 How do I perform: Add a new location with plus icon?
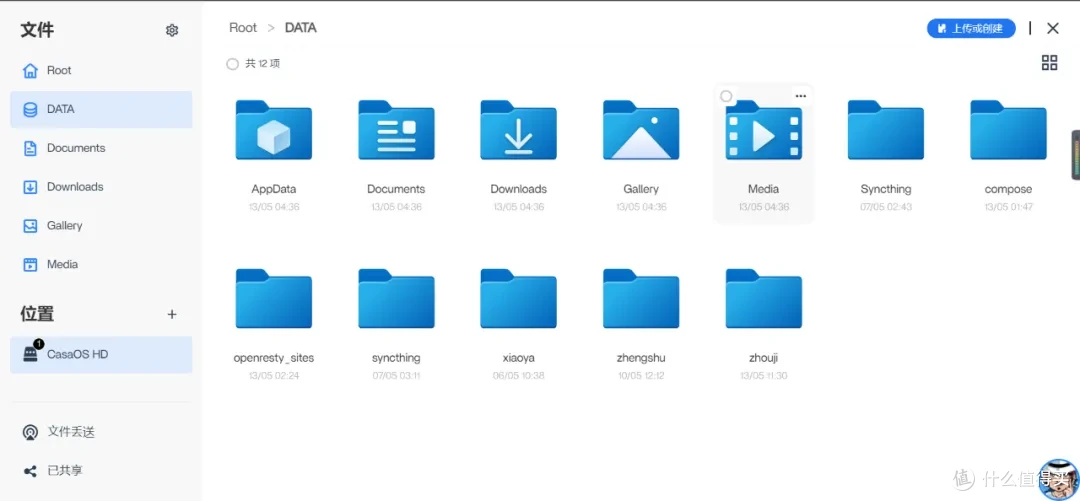[172, 314]
